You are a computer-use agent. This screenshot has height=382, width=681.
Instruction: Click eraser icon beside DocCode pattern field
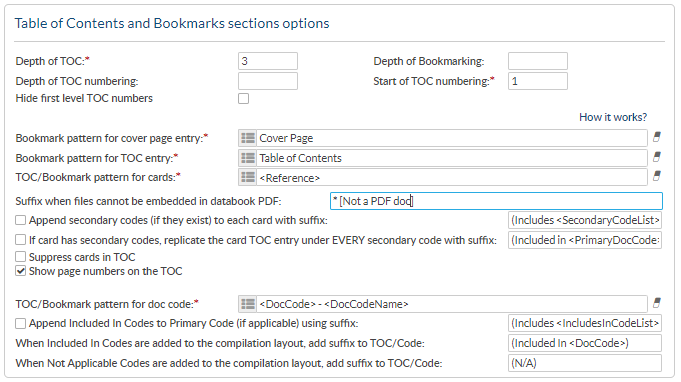coord(657,303)
